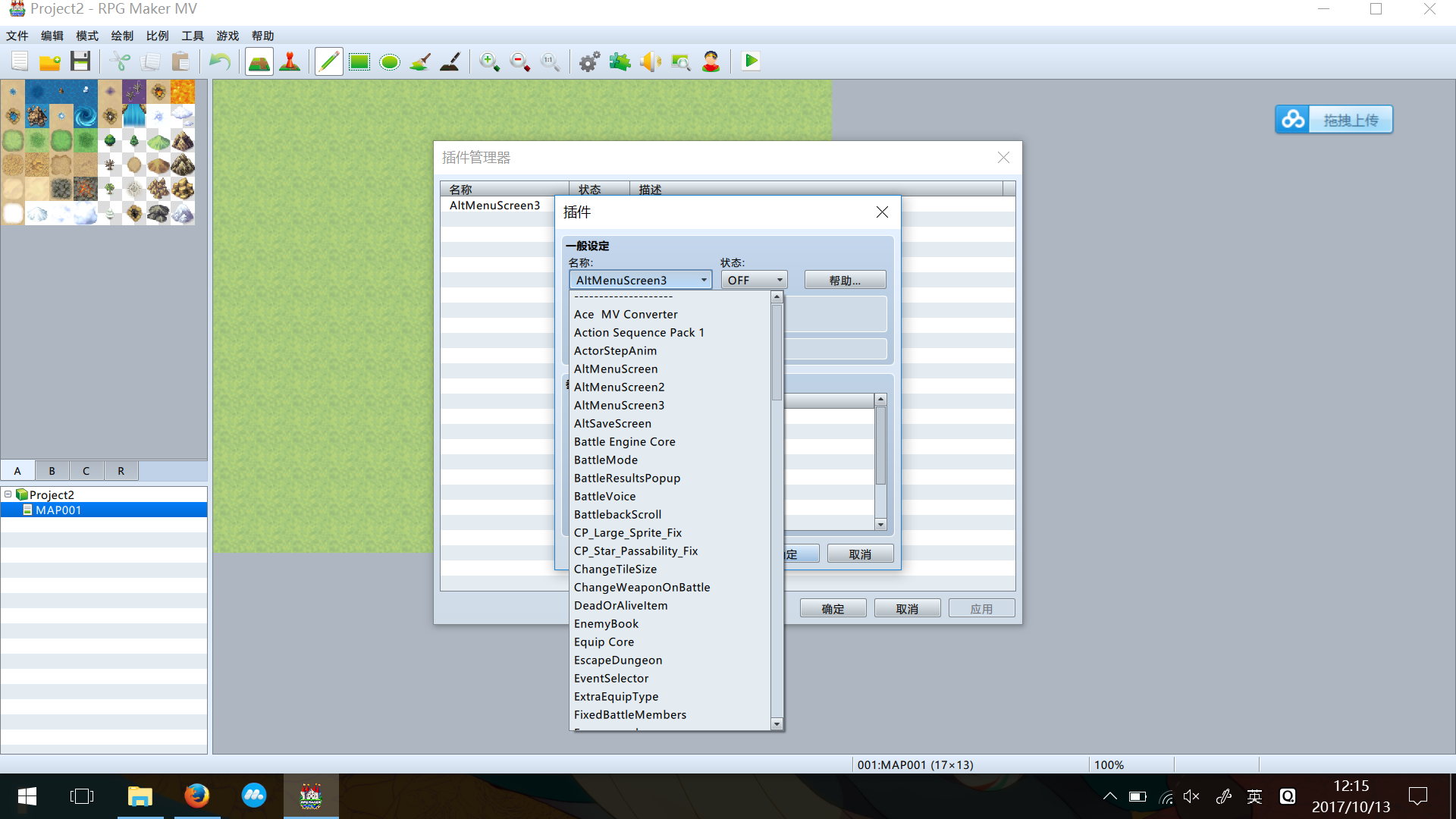The width and height of the screenshot is (1456, 819).
Task: Click the Zoom In magnifier icon
Action: (x=490, y=61)
